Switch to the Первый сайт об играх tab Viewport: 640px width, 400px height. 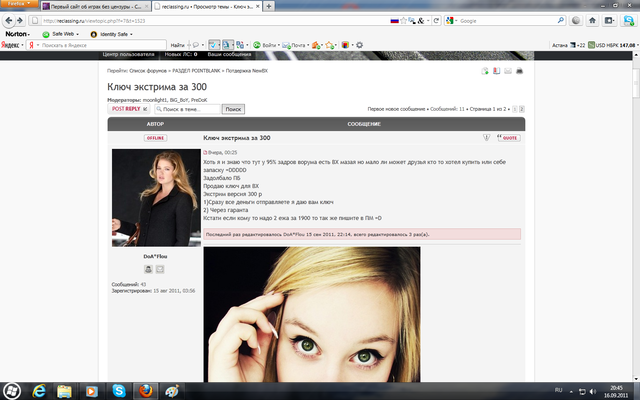pyautogui.click(x=96, y=7)
